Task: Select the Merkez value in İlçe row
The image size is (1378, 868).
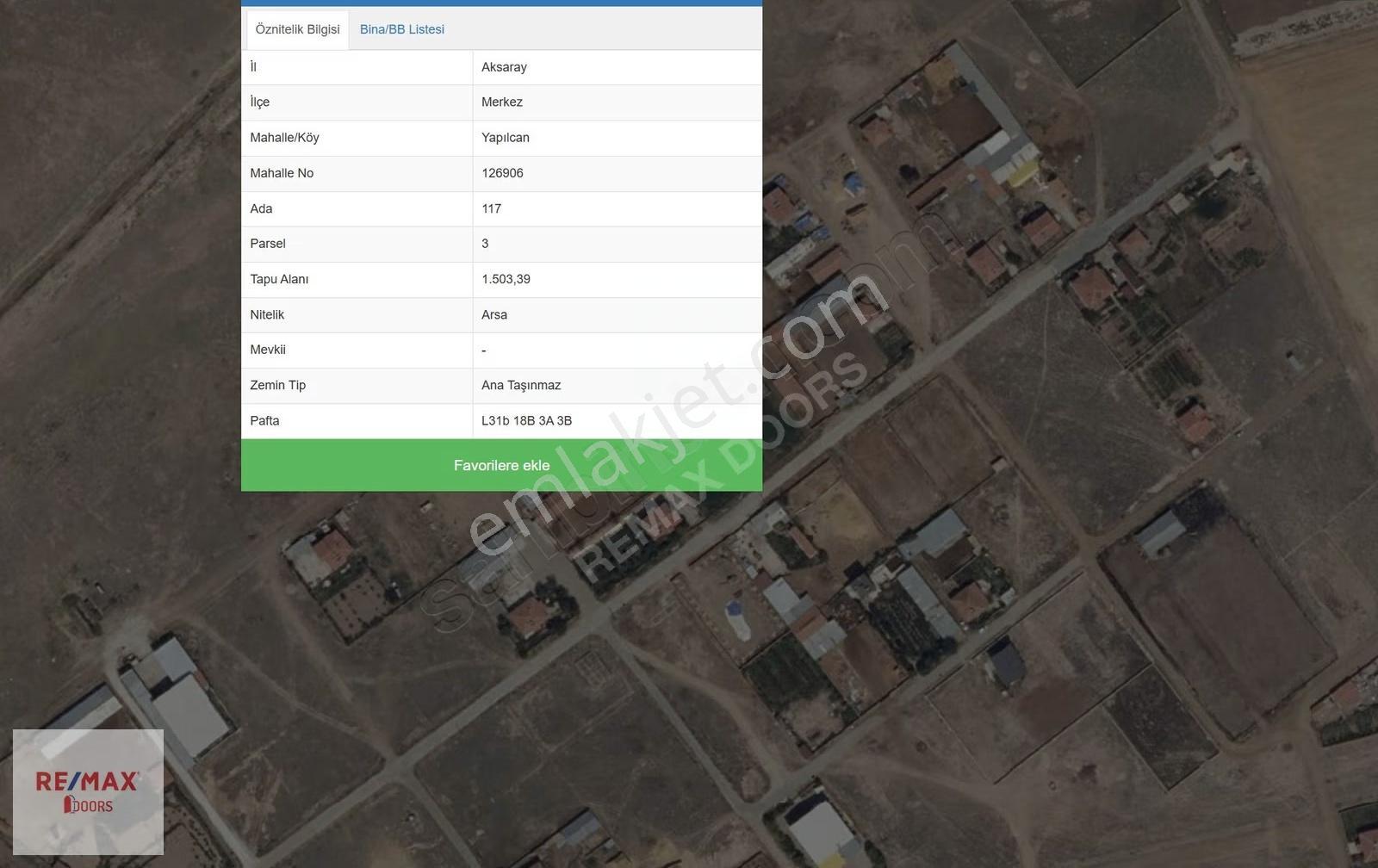Action: [x=502, y=102]
